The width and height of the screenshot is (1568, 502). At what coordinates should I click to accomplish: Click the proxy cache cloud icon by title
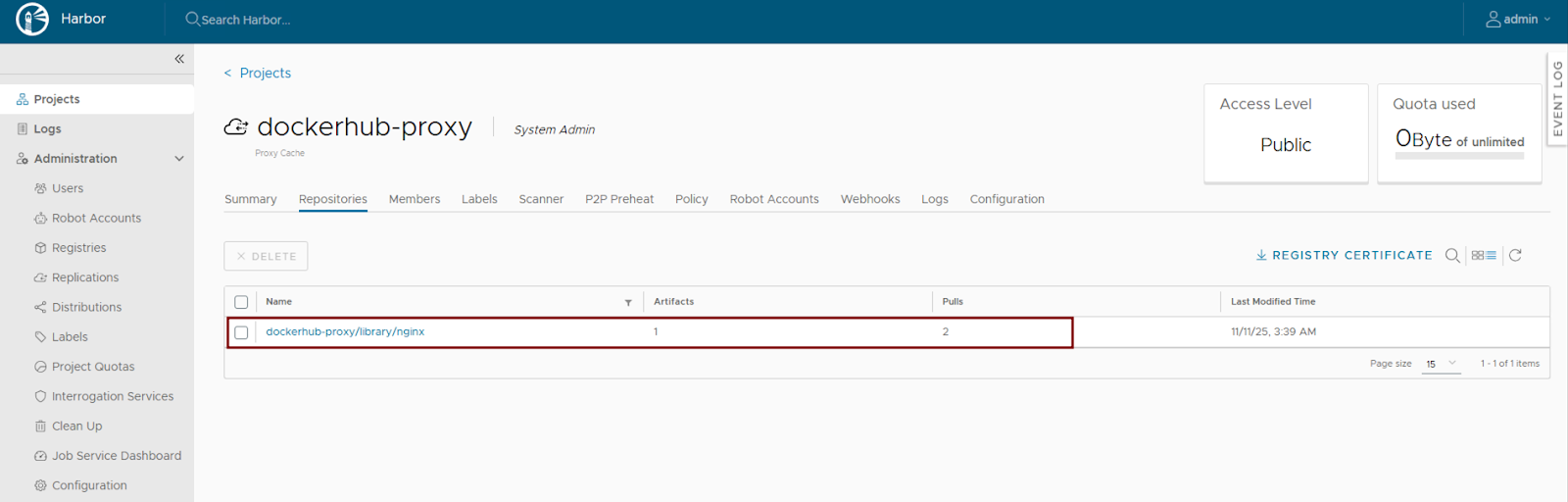pyautogui.click(x=236, y=127)
